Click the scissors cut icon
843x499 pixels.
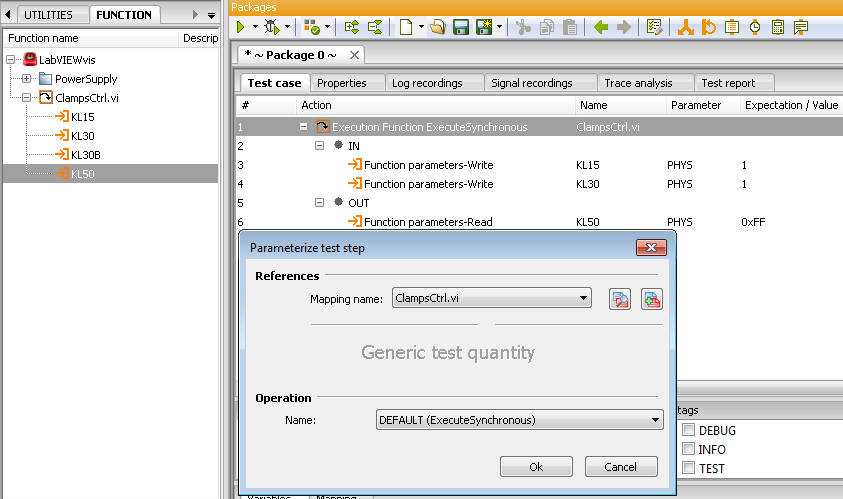[523, 27]
